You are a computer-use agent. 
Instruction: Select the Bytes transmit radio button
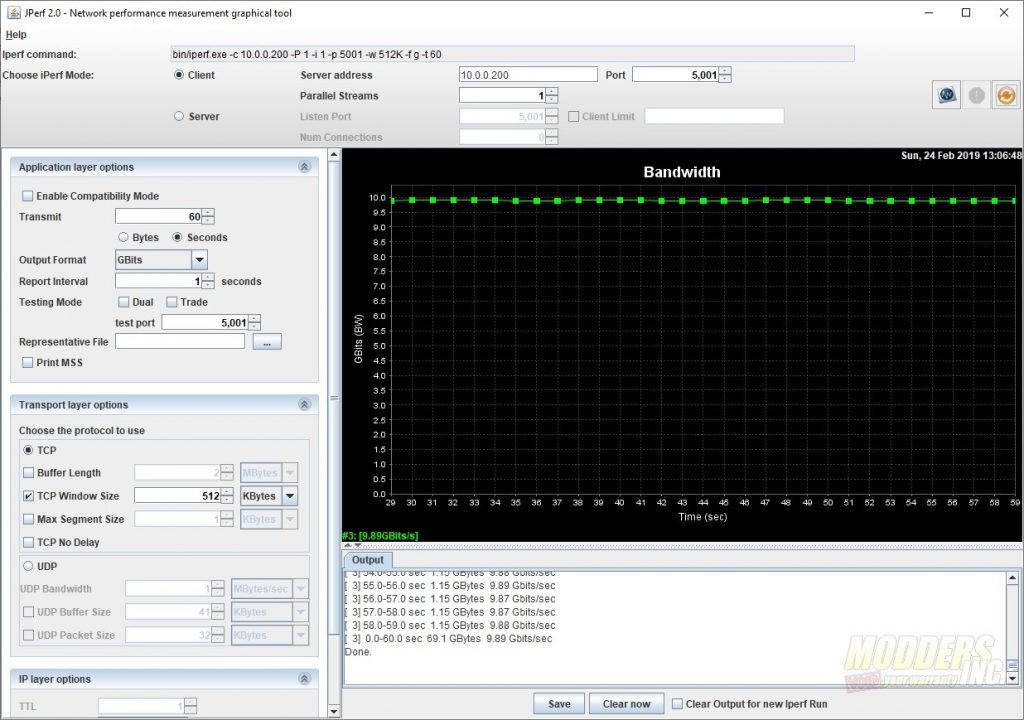point(123,237)
